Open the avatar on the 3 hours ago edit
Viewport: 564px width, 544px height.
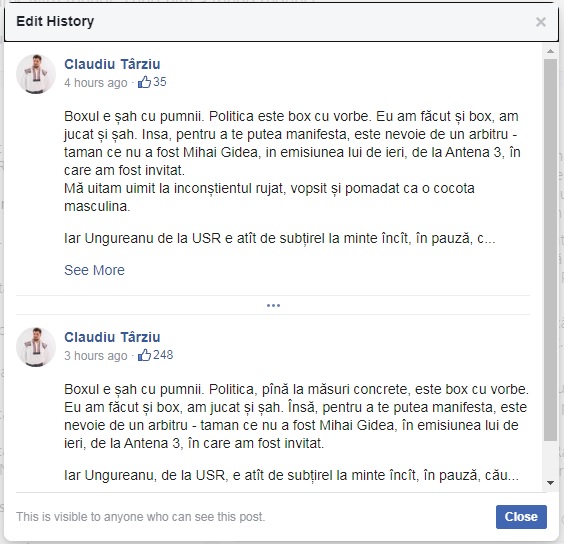(x=36, y=347)
